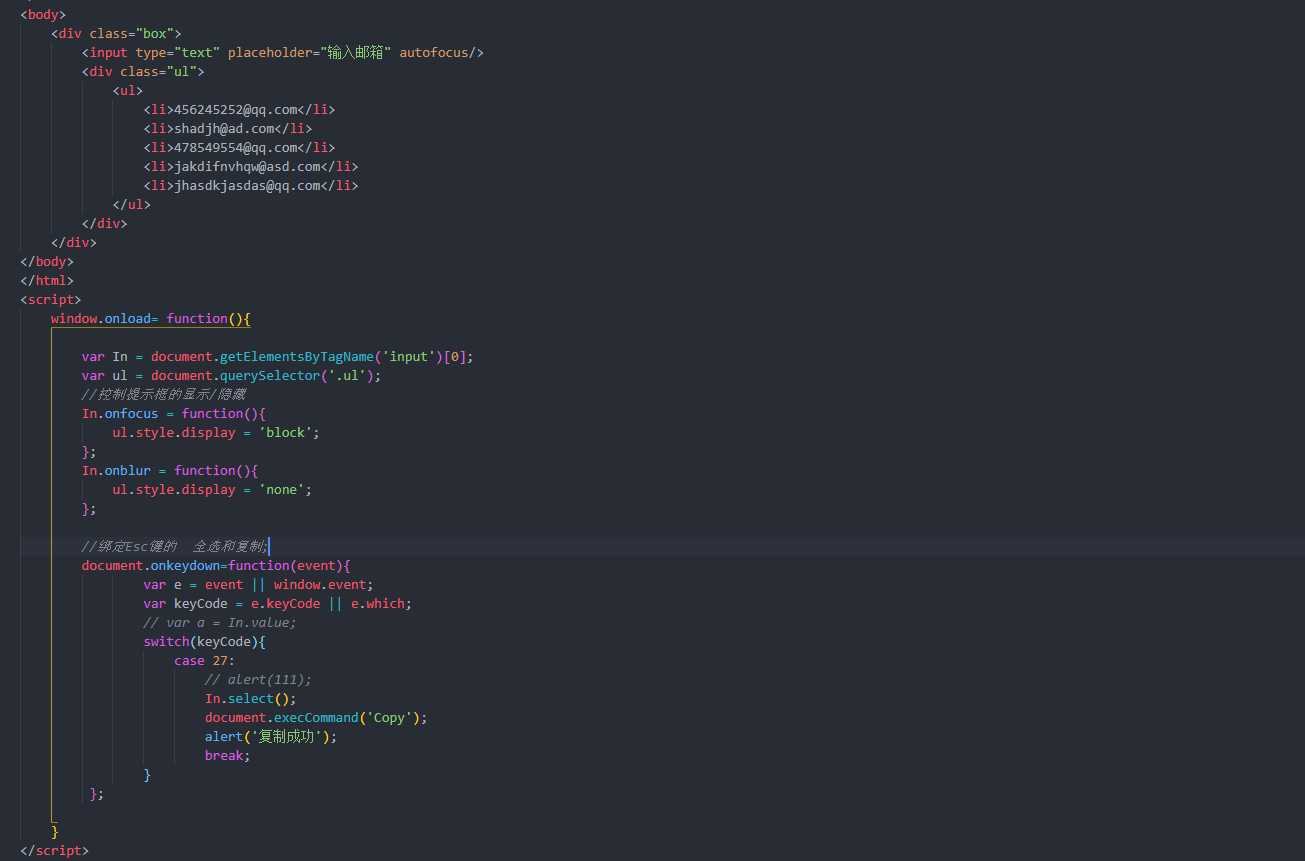Click the opening <script> tag
This screenshot has width=1305, height=861.
click(51, 299)
